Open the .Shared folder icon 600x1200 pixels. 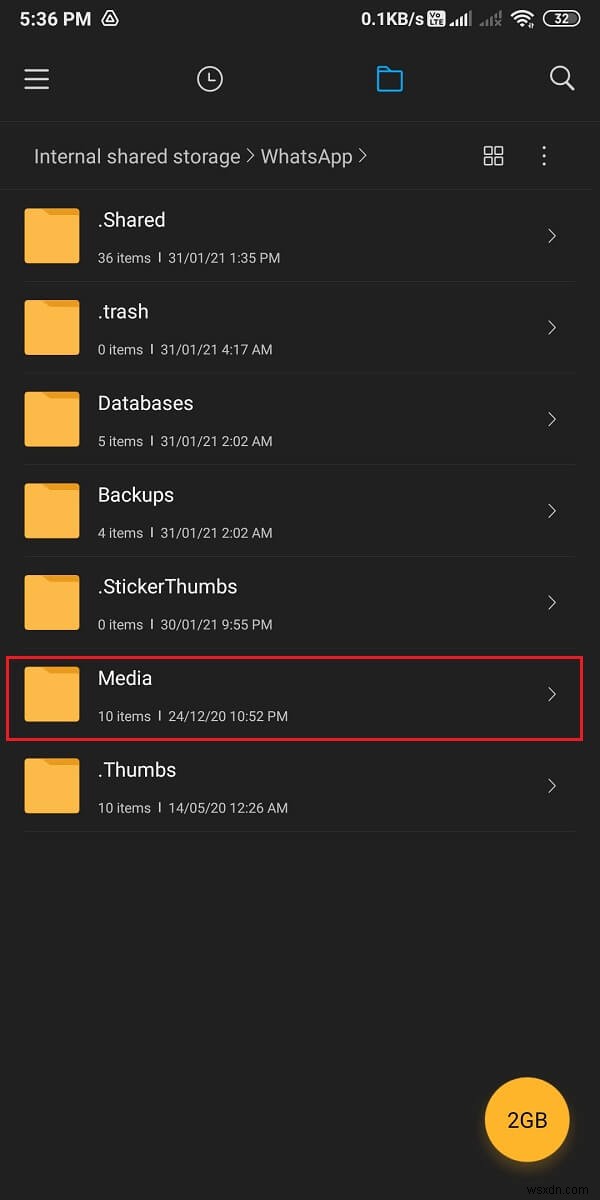[x=52, y=236]
